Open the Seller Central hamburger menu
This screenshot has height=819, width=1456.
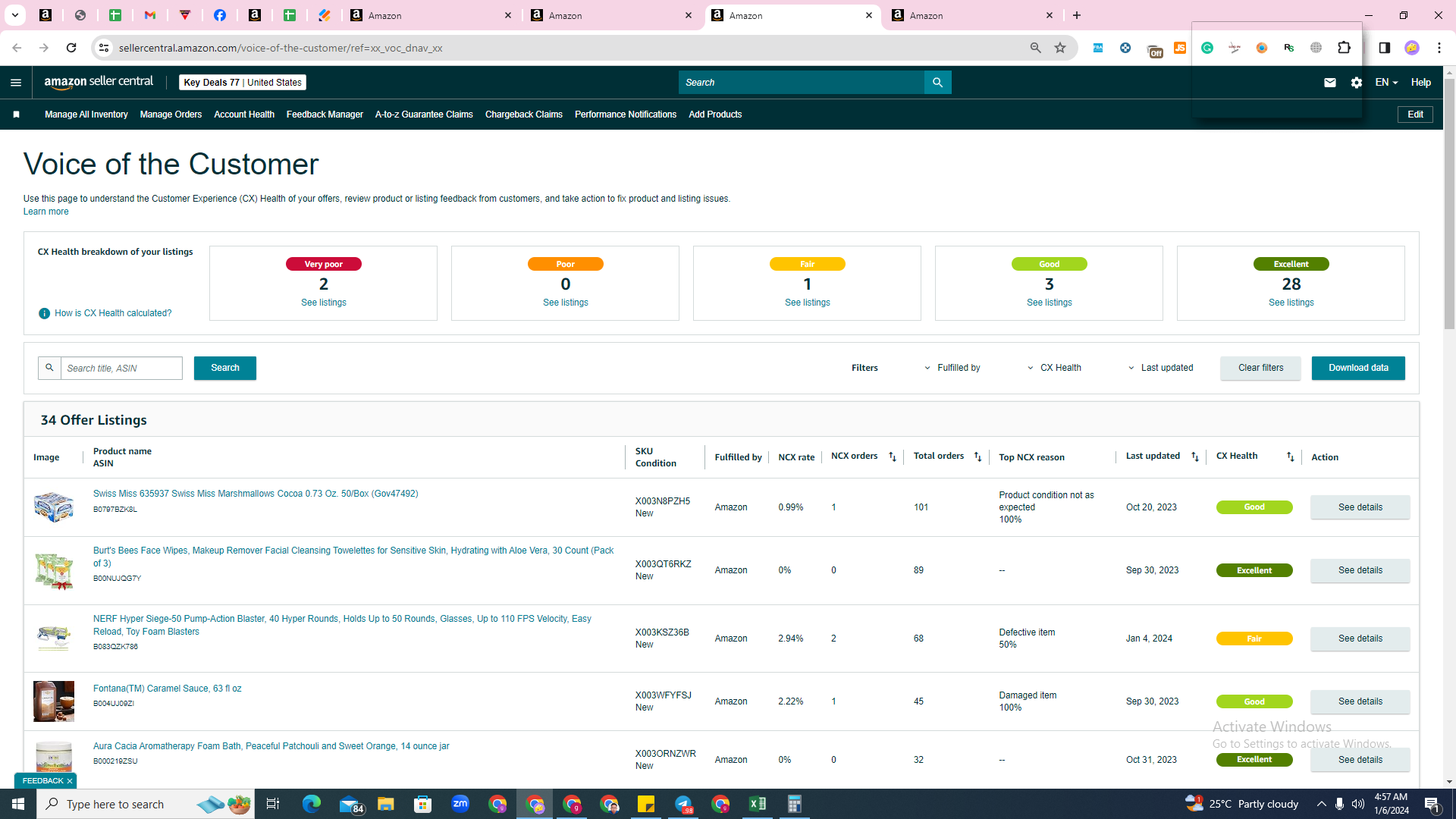click(16, 83)
